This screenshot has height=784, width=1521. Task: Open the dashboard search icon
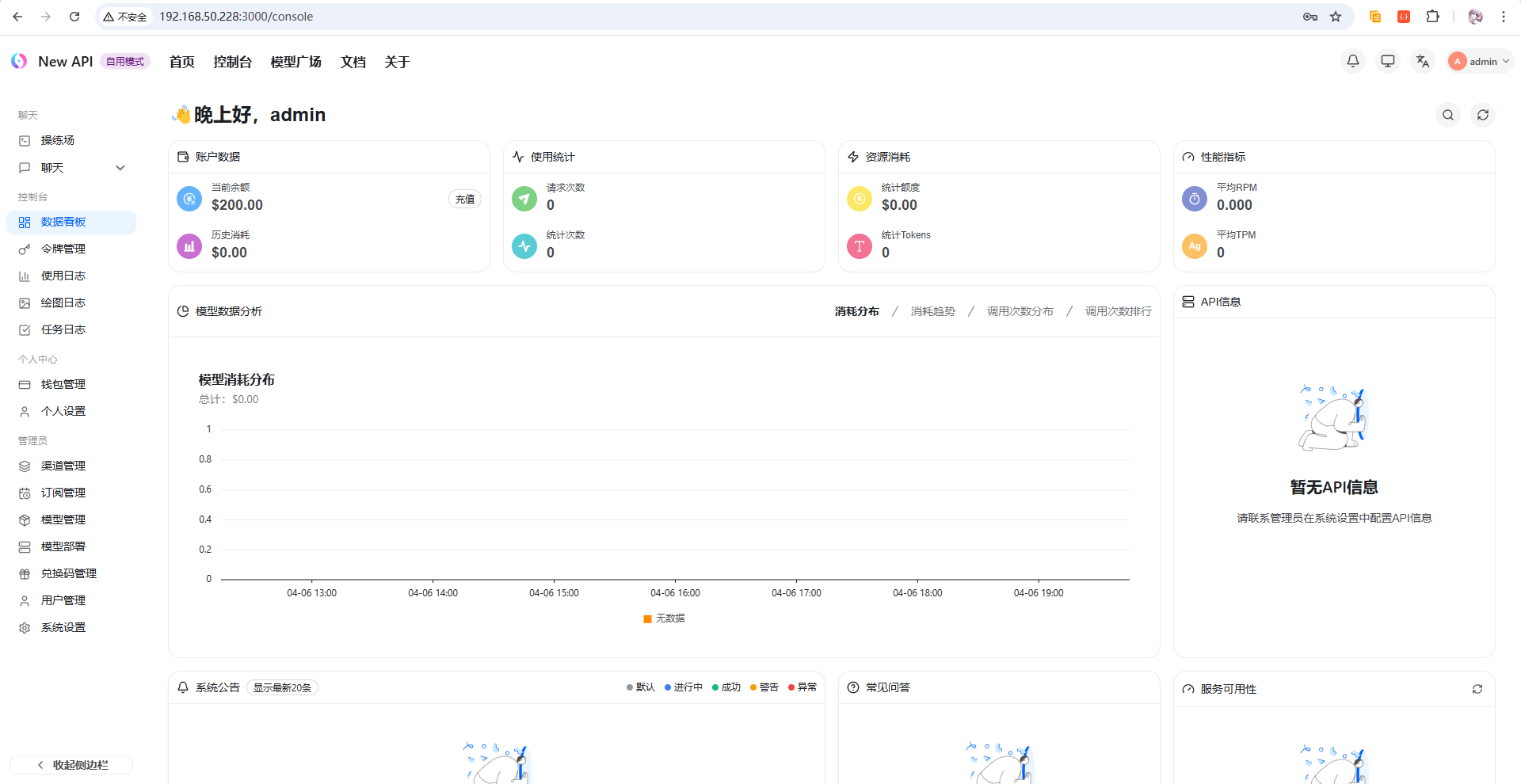1448,115
